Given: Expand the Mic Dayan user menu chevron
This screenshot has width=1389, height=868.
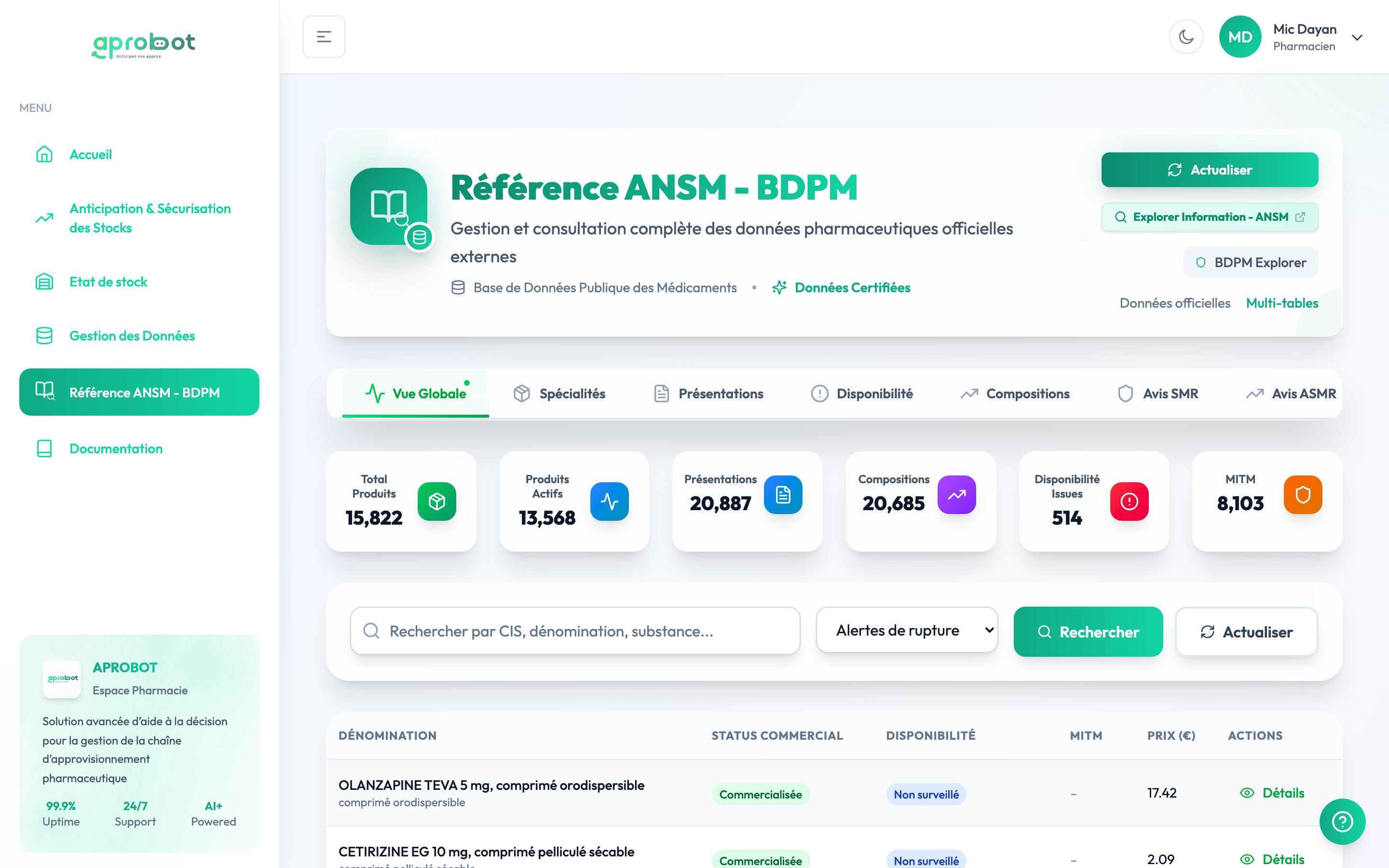Looking at the screenshot, I should pos(1357,38).
